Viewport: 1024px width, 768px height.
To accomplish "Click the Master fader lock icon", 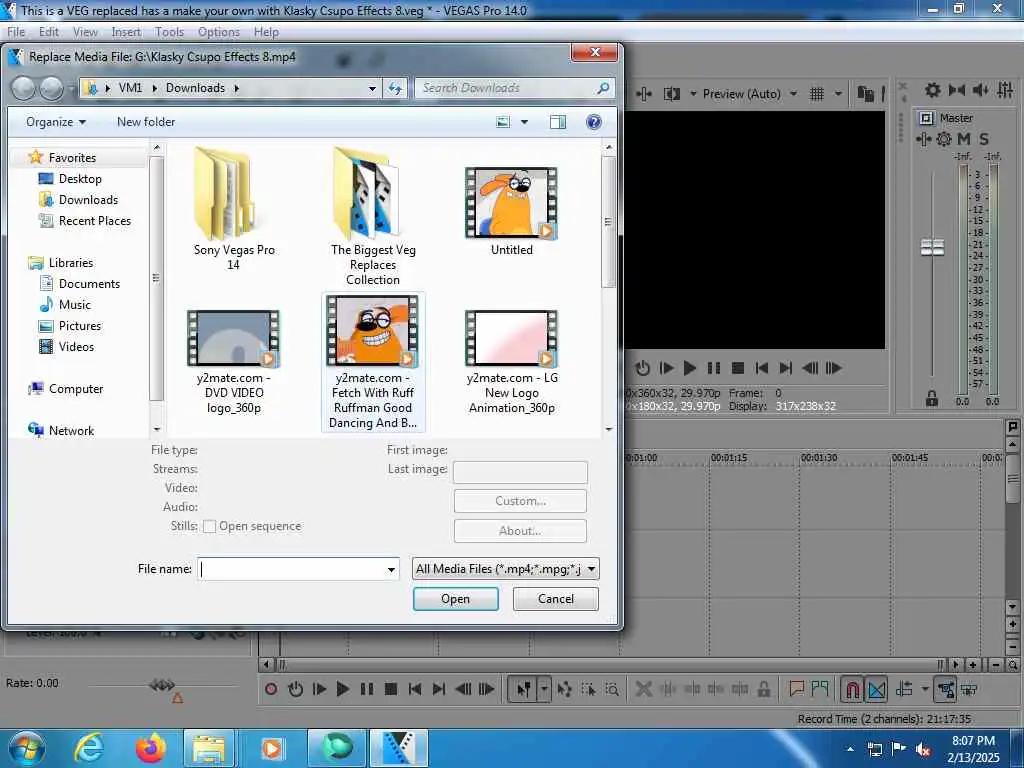I will pyautogui.click(x=932, y=398).
